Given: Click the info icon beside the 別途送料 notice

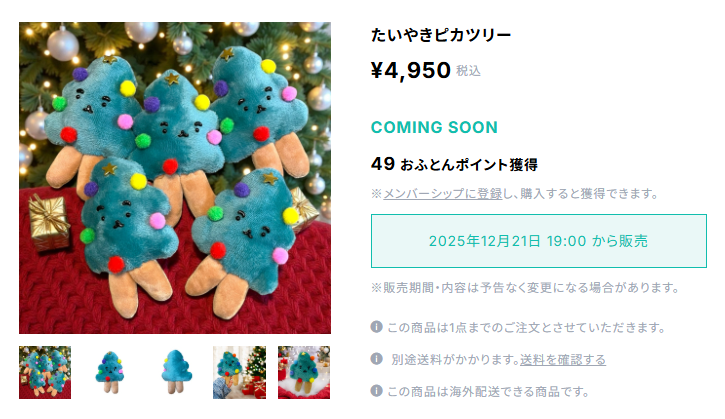Looking at the screenshot, I should pos(376,359).
